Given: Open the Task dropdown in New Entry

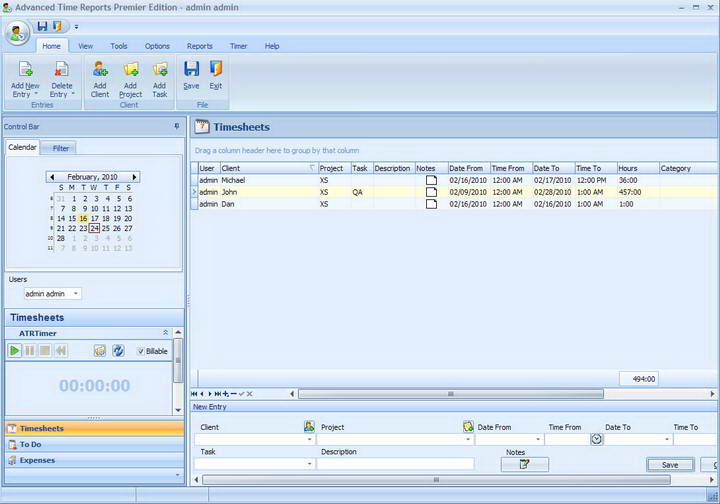Looking at the screenshot, I should click(309, 464).
